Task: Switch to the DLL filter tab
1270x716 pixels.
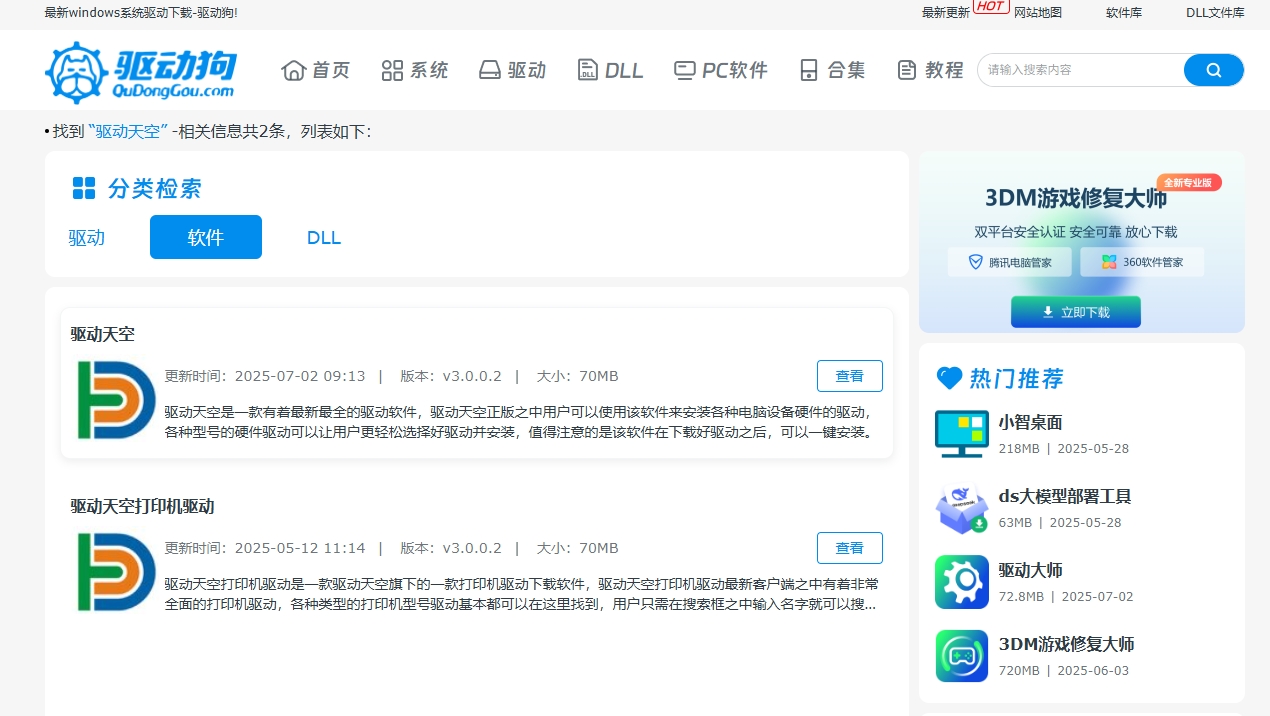Action: pos(324,237)
